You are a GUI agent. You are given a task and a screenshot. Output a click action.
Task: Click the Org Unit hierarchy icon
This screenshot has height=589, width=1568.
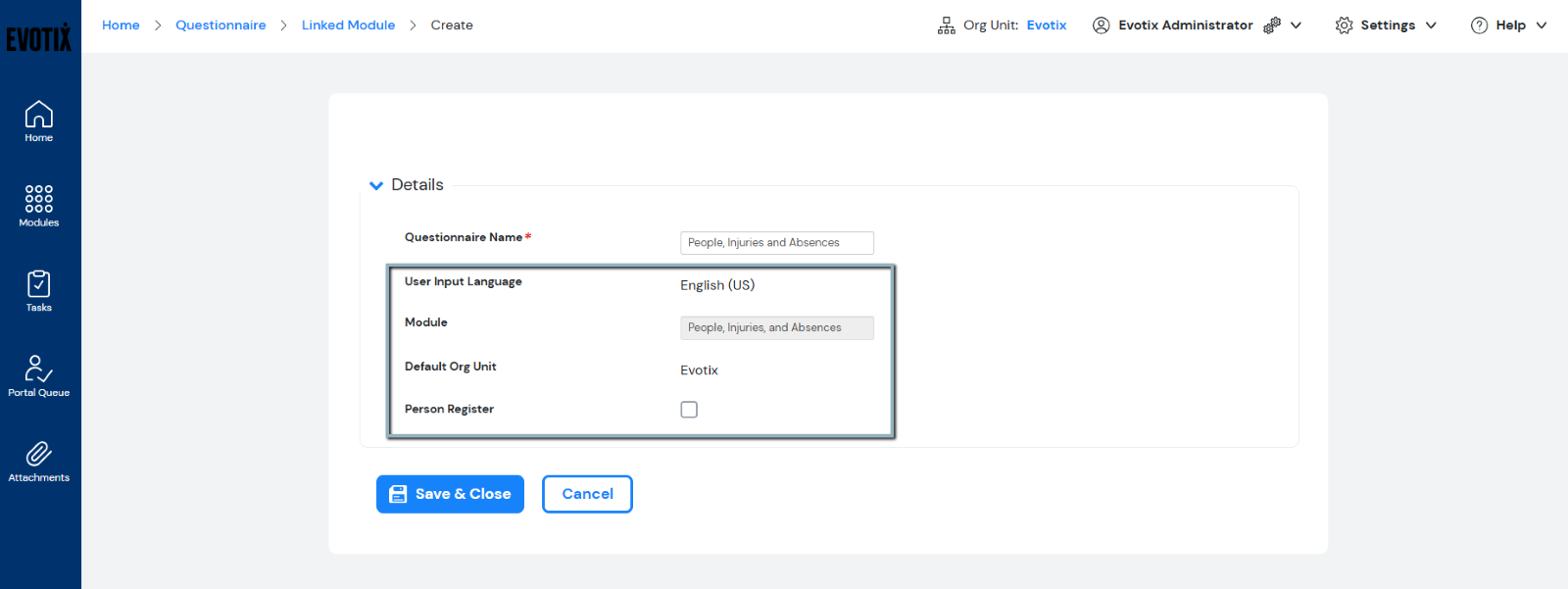point(946,25)
